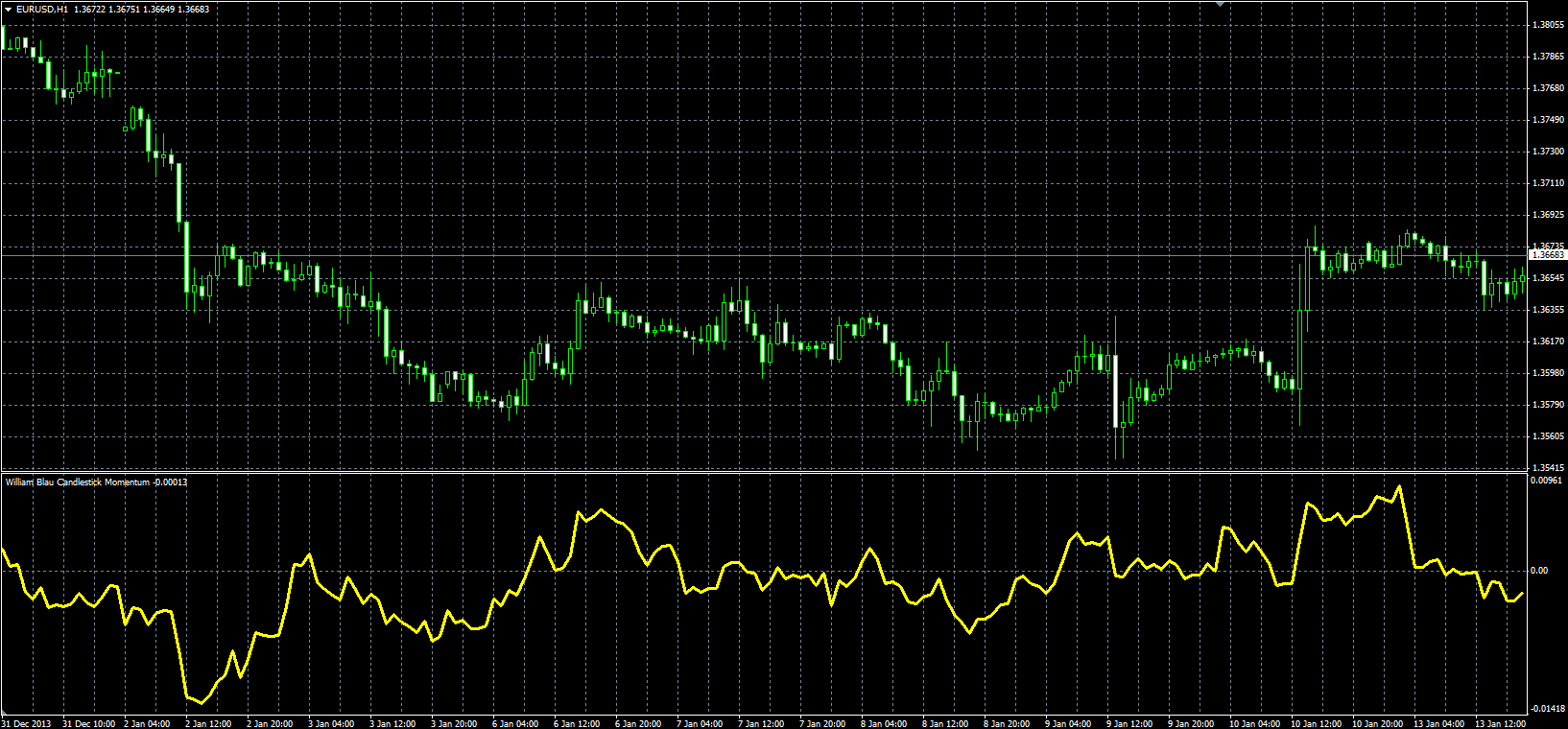
Task: Click the 9 Jan 04:00 time label
Action: (x=1068, y=724)
